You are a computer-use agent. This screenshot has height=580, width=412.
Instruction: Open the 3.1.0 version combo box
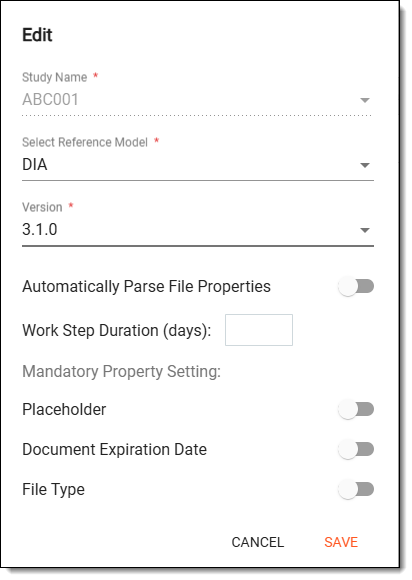click(198, 230)
